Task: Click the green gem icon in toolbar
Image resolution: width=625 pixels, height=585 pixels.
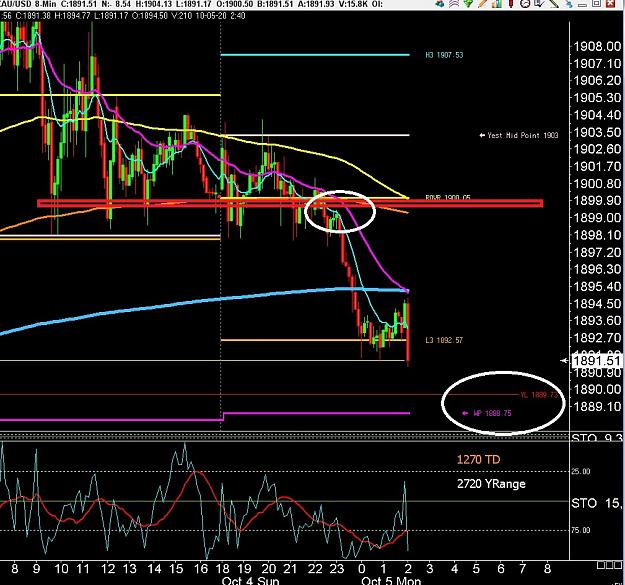Action: click(x=468, y=4)
